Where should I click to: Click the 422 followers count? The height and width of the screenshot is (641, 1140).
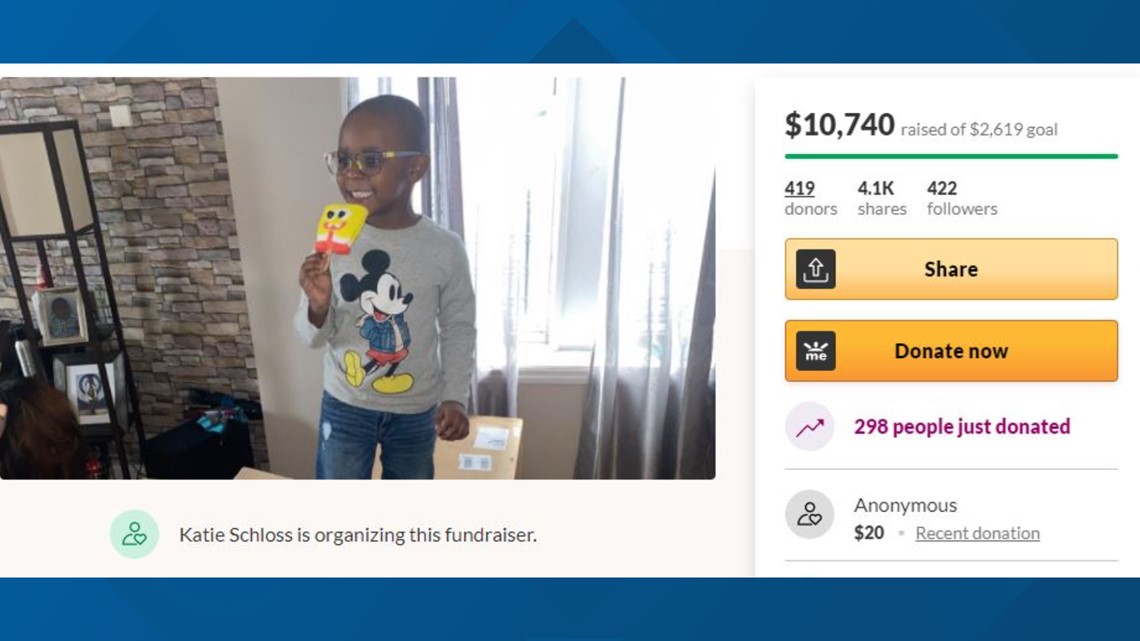point(942,188)
